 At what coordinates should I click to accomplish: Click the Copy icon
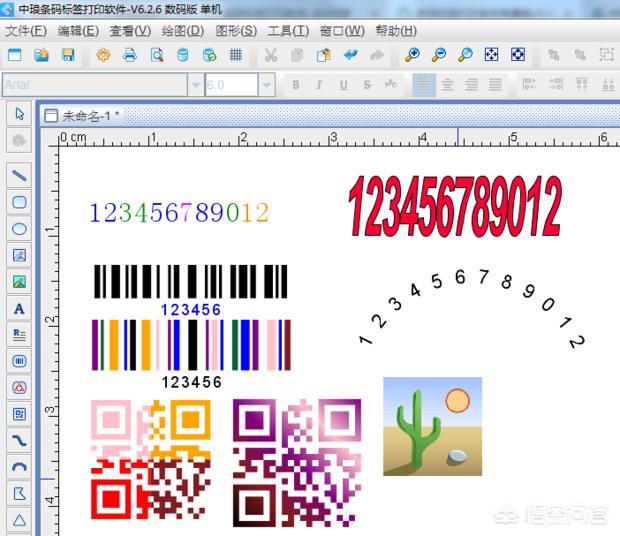(297, 55)
